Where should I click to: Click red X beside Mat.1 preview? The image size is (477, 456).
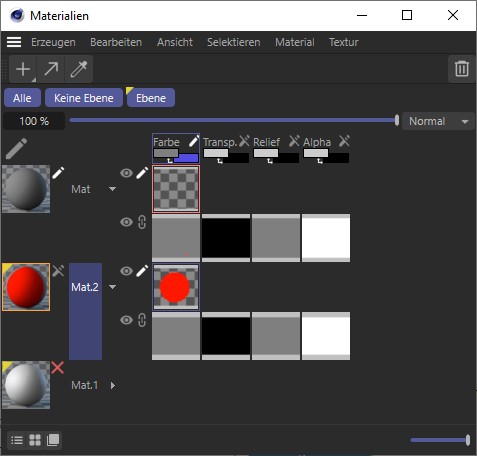[x=58, y=368]
